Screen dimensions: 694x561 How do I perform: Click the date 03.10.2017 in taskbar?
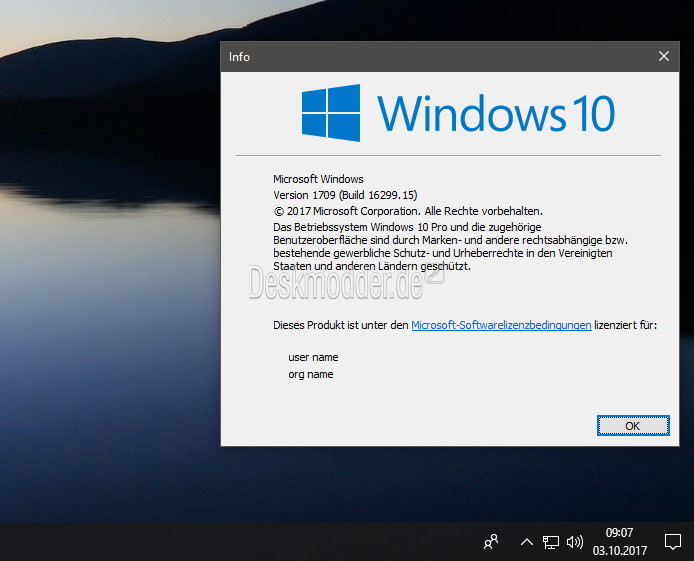click(620, 550)
